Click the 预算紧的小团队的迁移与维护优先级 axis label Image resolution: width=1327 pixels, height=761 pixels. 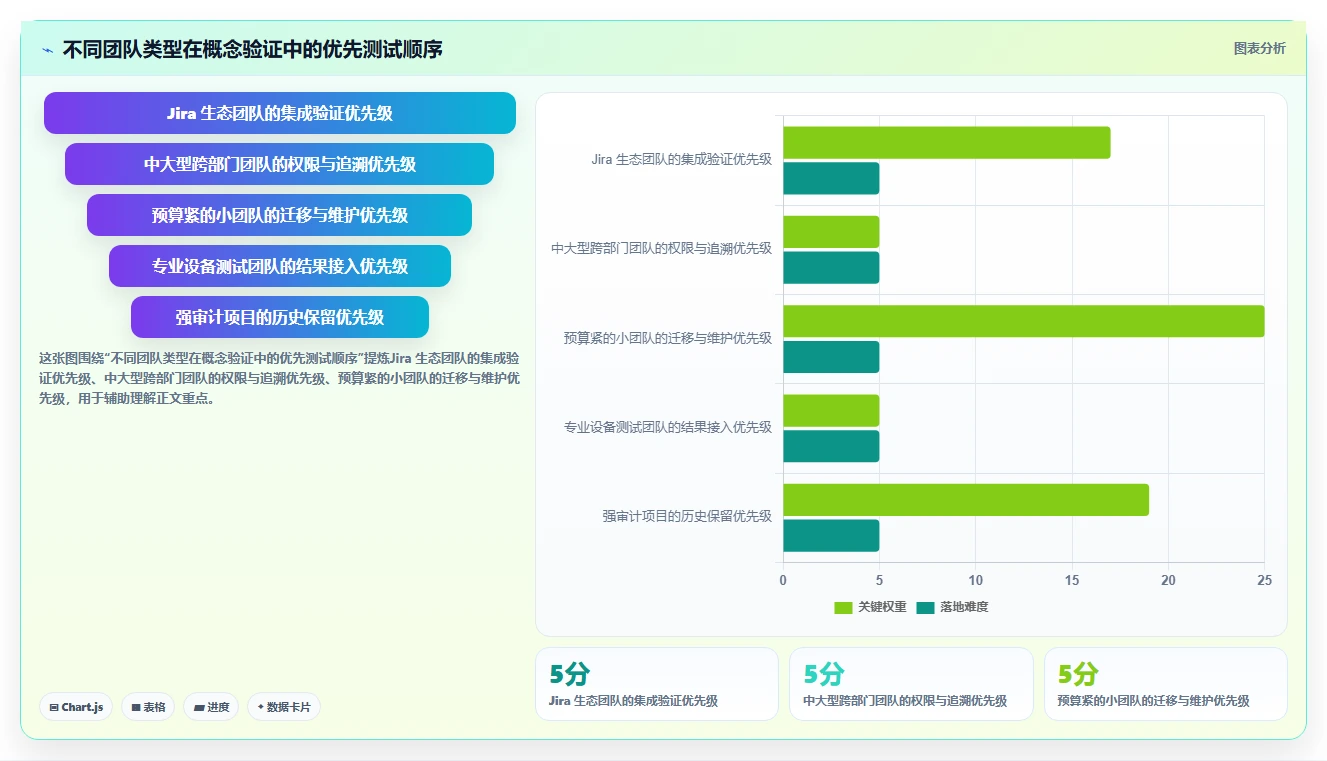(667, 338)
